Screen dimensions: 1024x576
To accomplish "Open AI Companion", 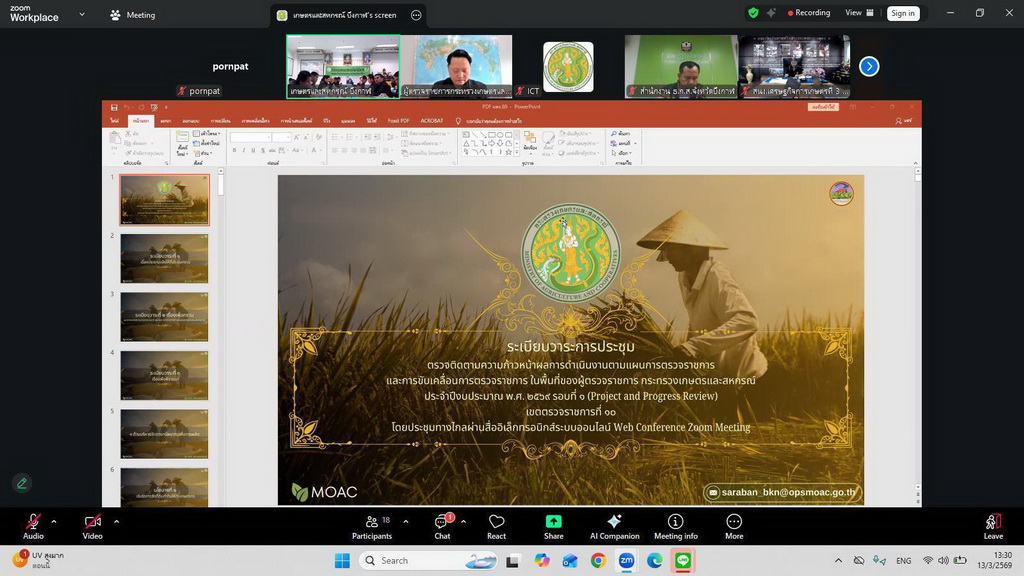I will click(614, 525).
